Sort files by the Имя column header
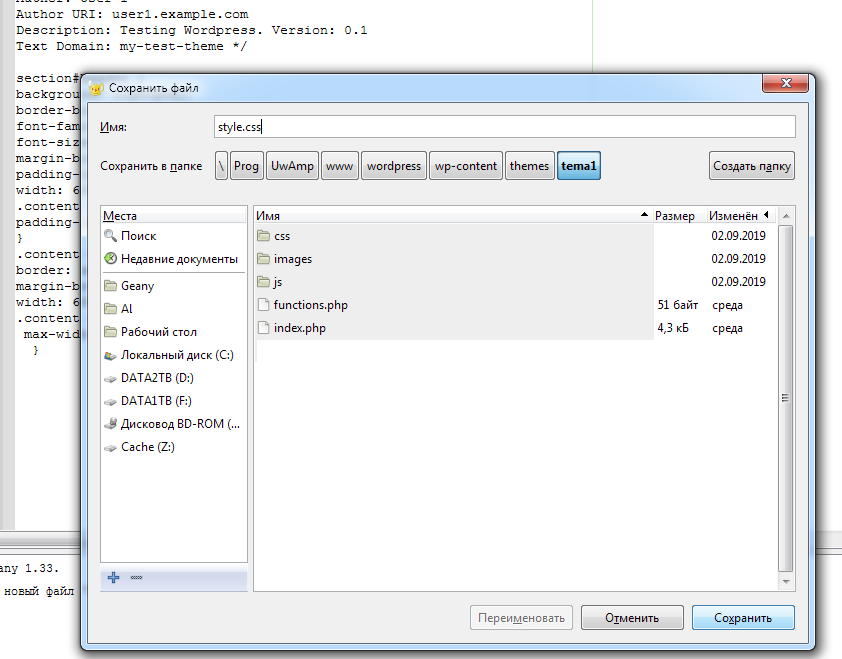 pyautogui.click(x=450, y=215)
